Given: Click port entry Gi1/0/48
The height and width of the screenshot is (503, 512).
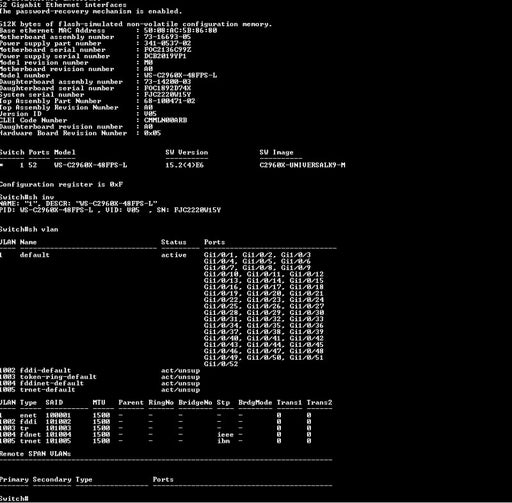Looking at the screenshot, I should coord(306,351).
